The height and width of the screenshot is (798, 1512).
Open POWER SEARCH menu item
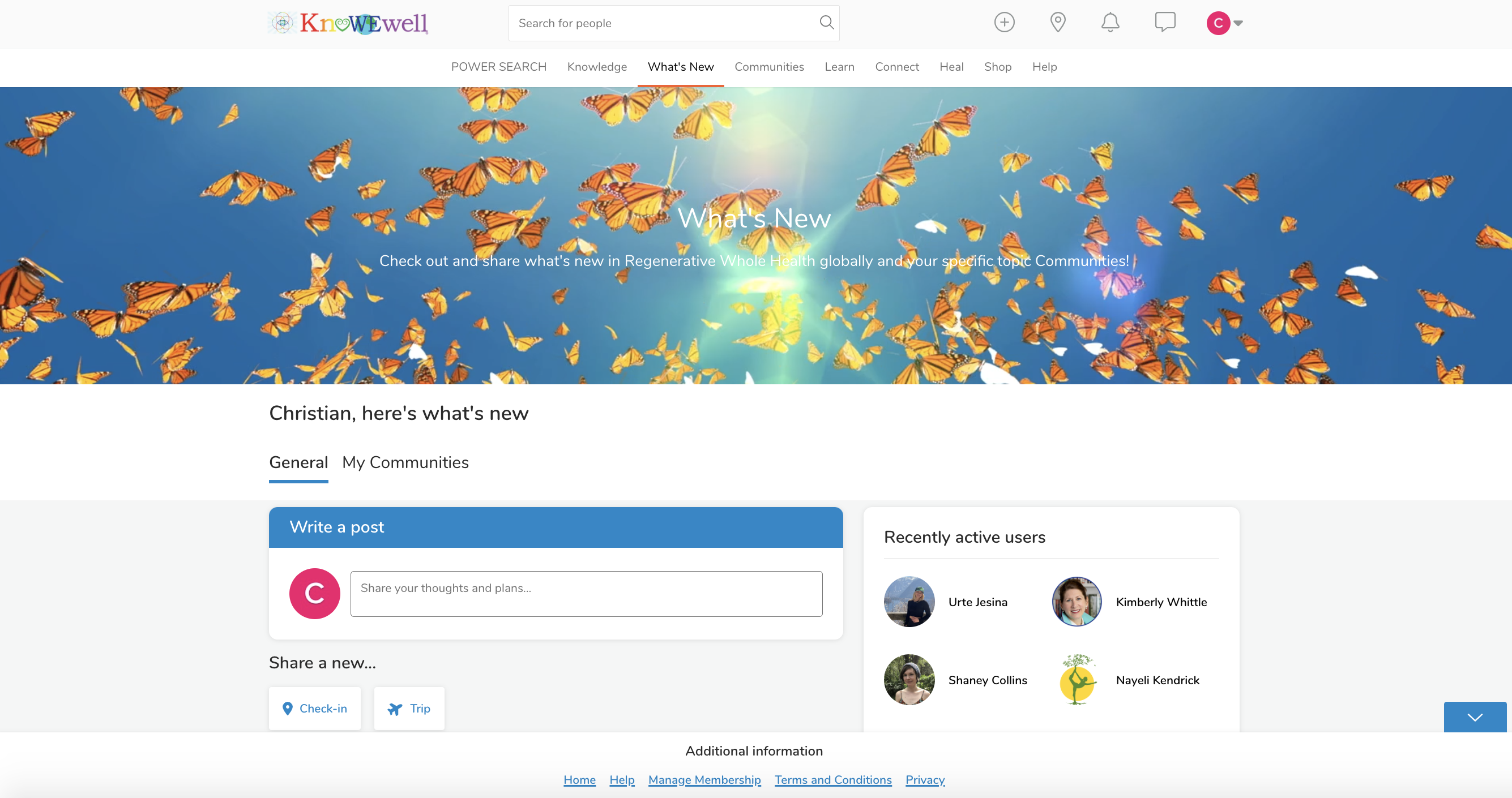[x=498, y=67]
